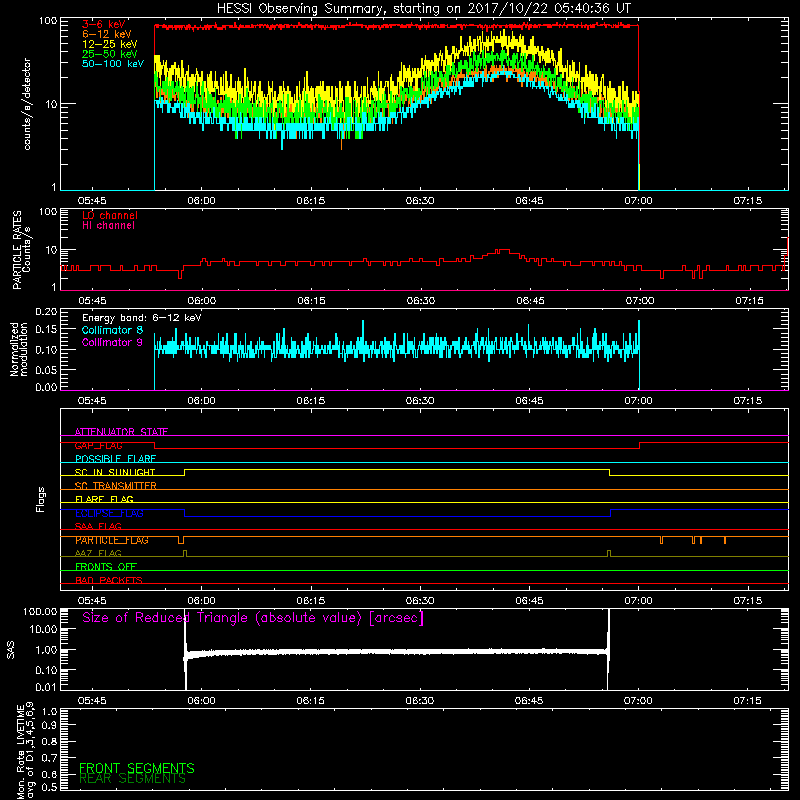Click the FLARE_FLAG label
The width and height of the screenshot is (800, 800).
(104, 499)
